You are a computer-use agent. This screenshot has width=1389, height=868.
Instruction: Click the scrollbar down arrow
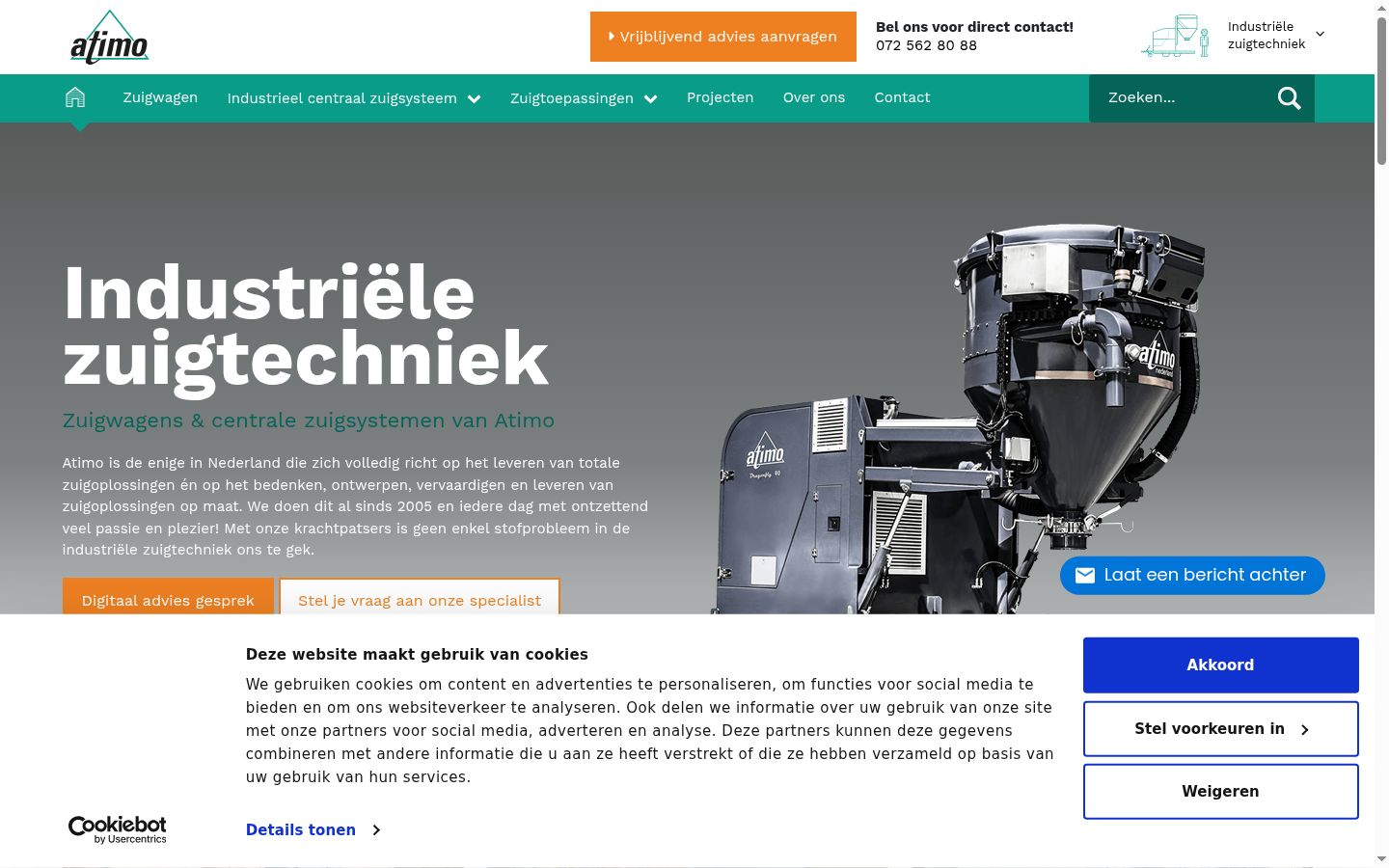(x=1381, y=858)
